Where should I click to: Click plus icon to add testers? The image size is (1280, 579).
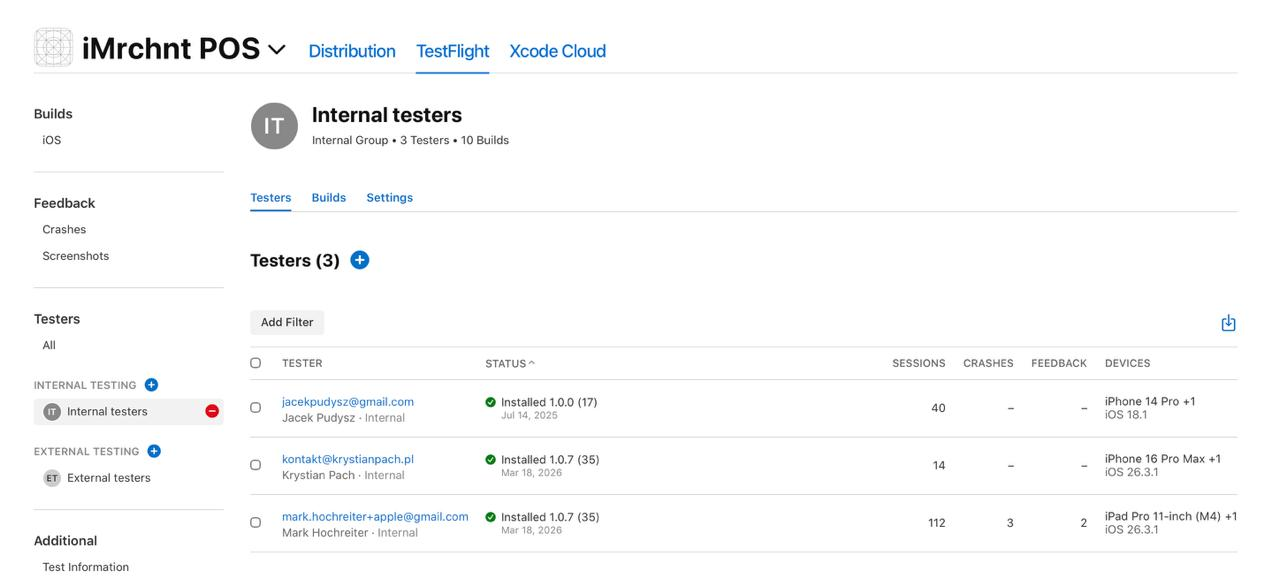coord(360,260)
